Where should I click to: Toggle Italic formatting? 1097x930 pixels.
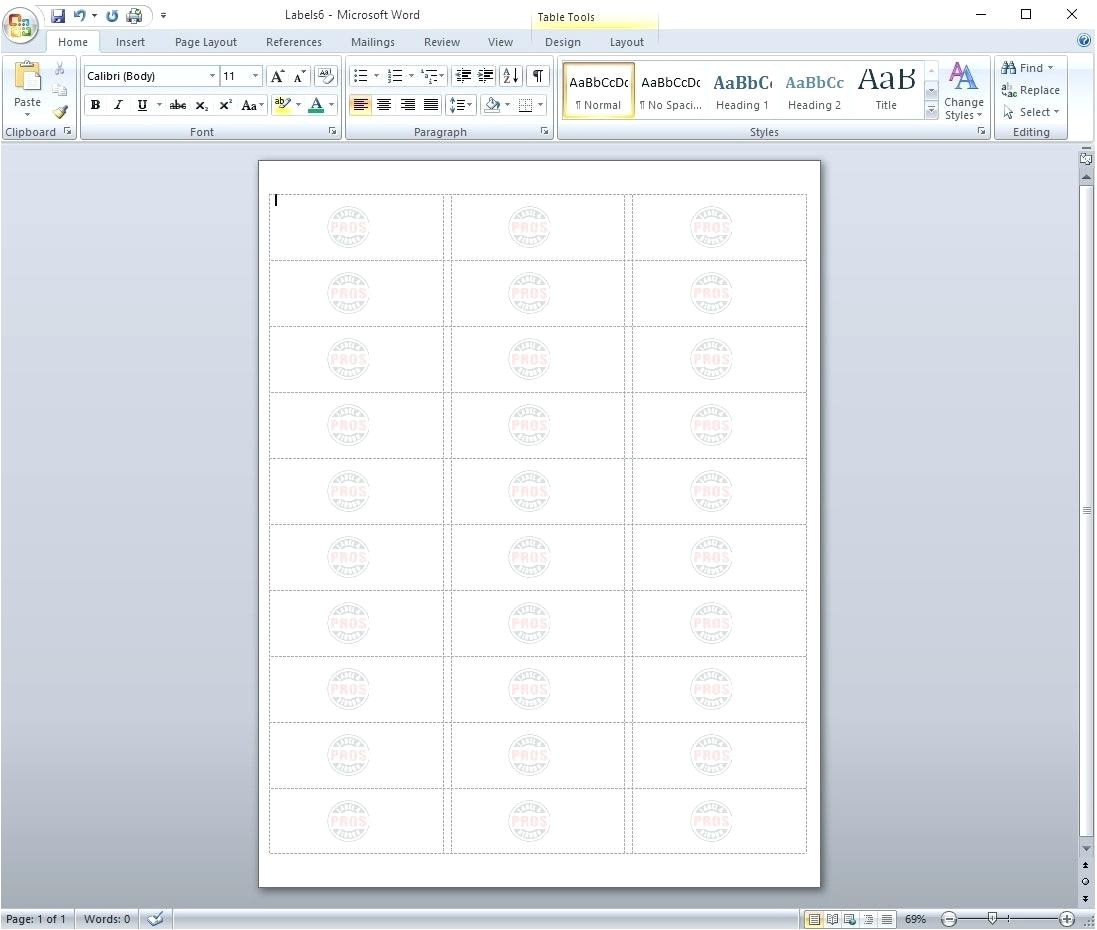(118, 105)
